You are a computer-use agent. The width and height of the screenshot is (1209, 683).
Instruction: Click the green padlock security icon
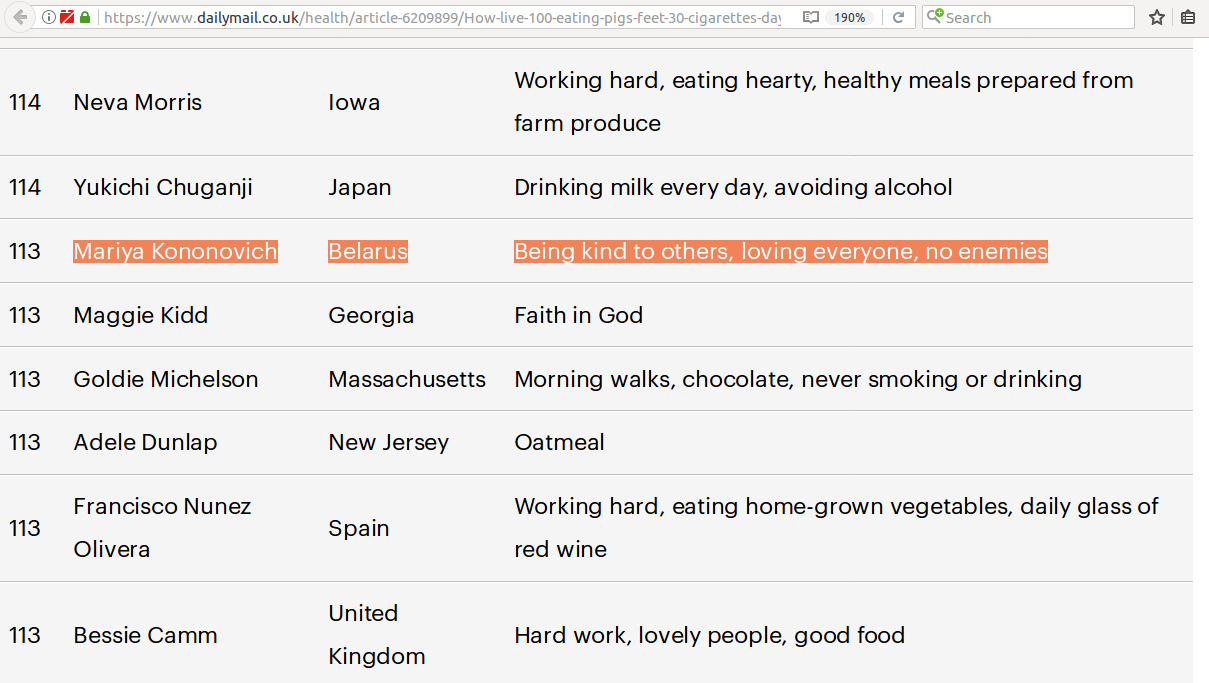coord(85,17)
